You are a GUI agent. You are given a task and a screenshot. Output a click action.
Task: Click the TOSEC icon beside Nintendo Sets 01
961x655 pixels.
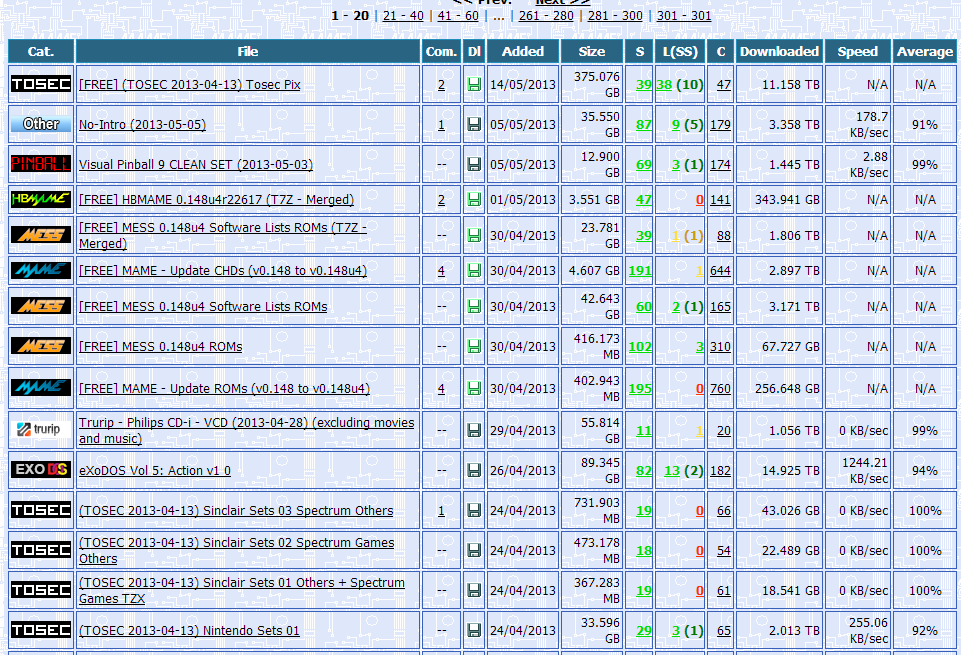click(x=41, y=630)
